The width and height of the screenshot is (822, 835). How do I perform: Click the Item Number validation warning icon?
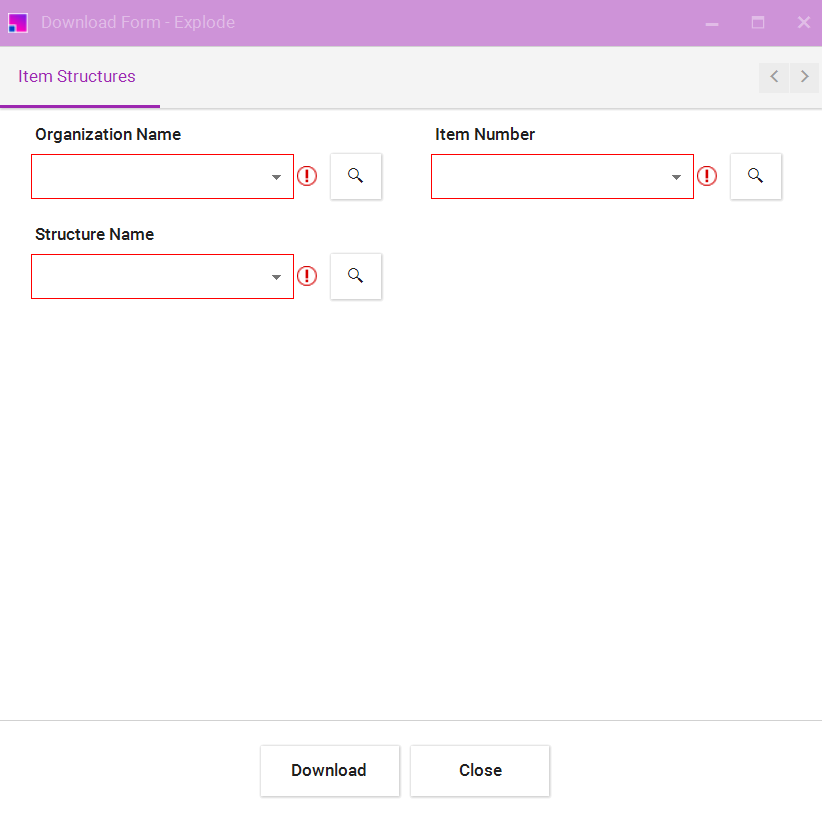click(x=707, y=176)
